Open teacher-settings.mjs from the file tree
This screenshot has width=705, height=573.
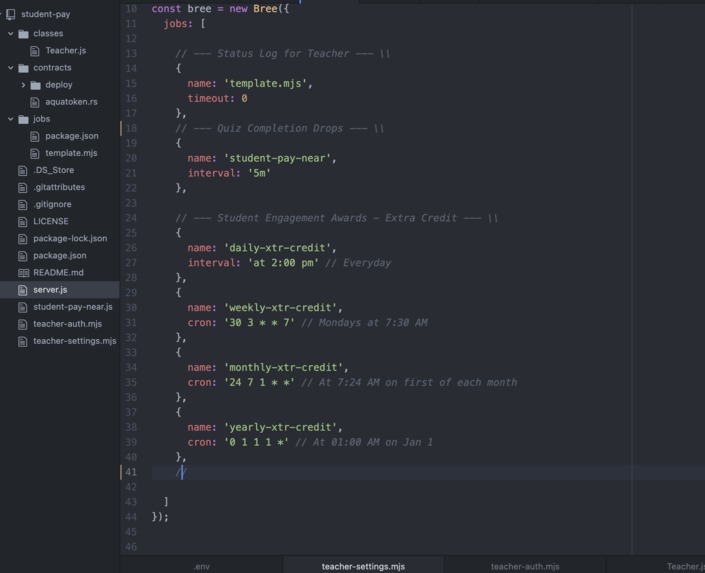coord(75,341)
